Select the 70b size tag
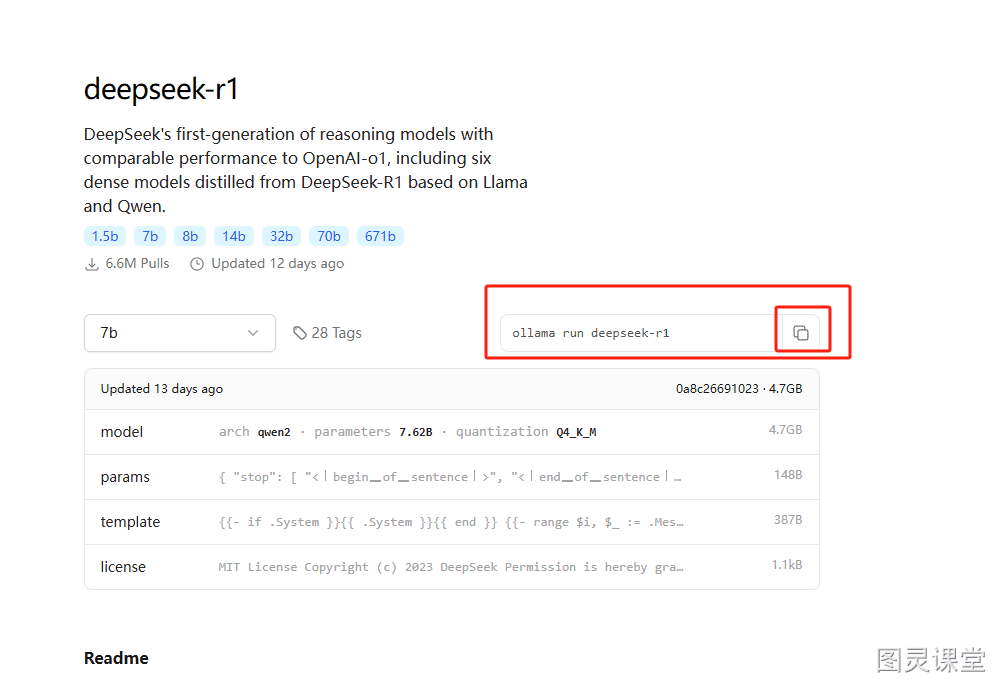This screenshot has width=995, height=682. (x=329, y=236)
